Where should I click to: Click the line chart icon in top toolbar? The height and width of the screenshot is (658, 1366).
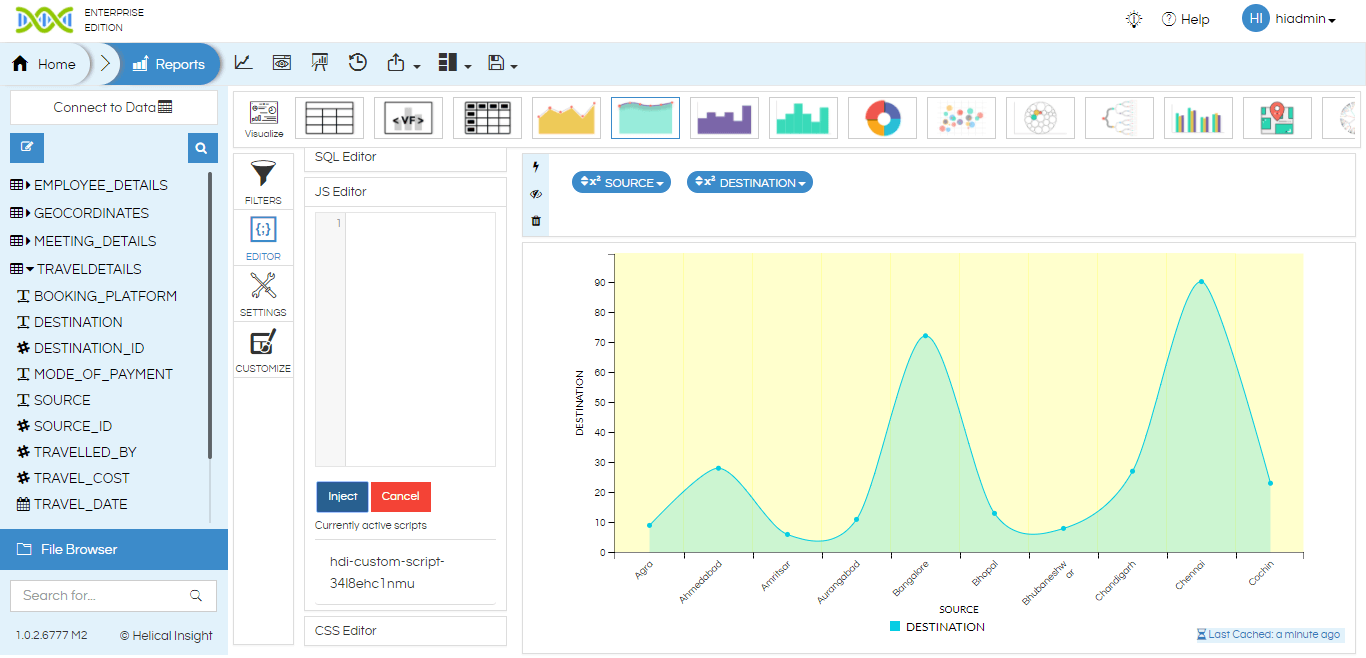pos(243,62)
